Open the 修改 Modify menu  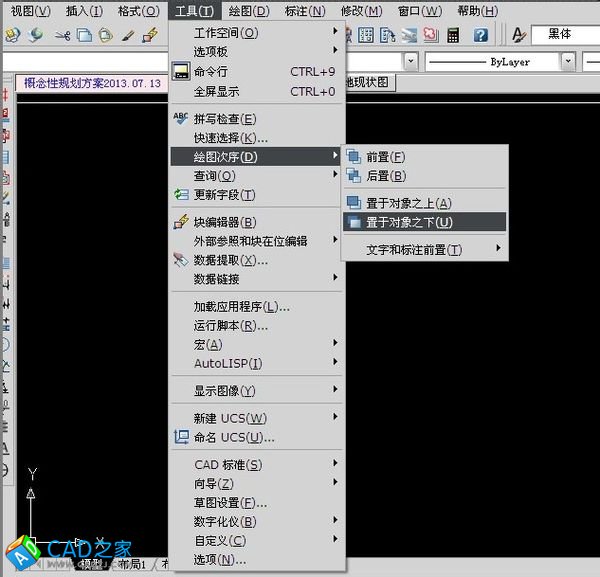[361, 11]
